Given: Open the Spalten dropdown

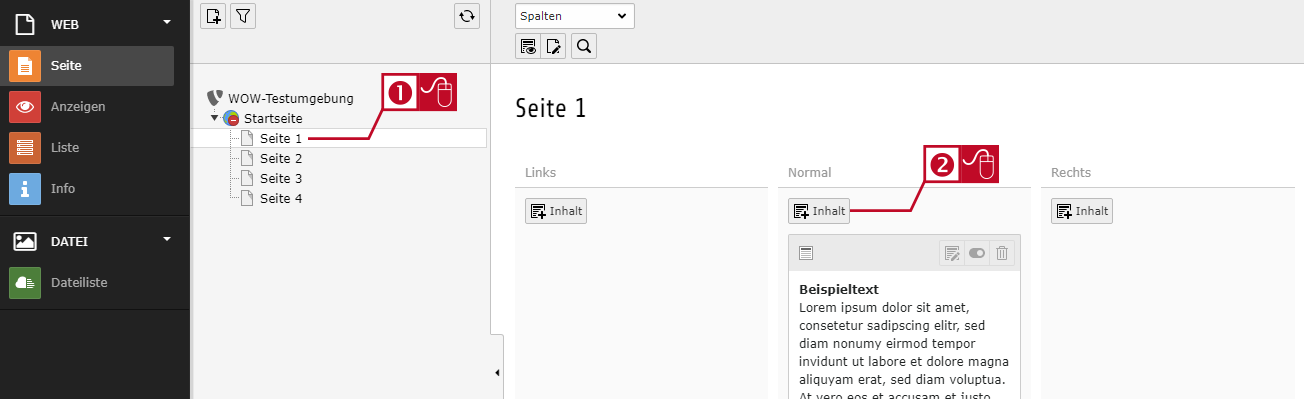Looking at the screenshot, I should pyautogui.click(x=575, y=16).
